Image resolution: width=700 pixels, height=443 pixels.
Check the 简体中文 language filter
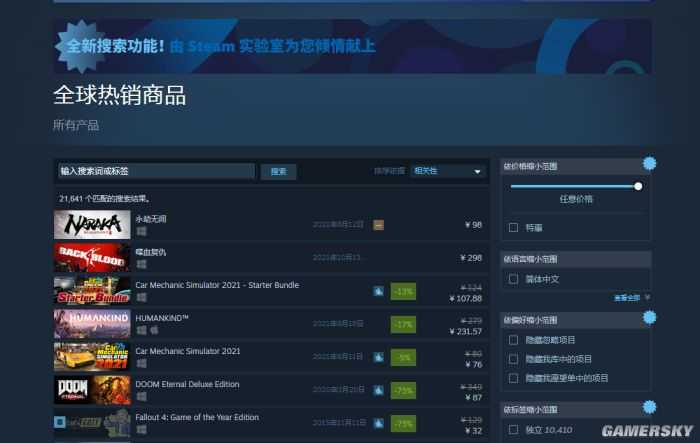click(513, 279)
